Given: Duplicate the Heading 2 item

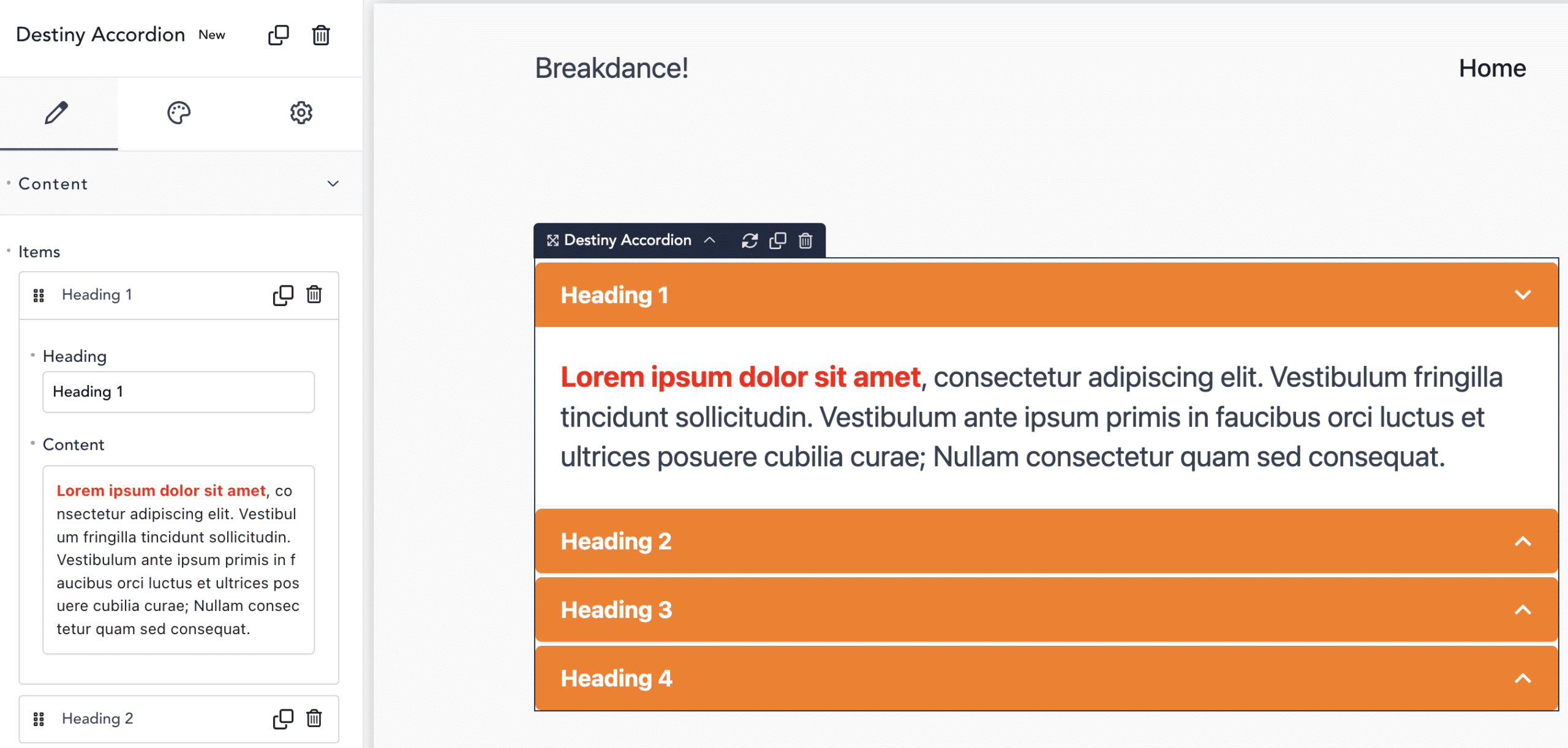Looking at the screenshot, I should tap(283, 719).
